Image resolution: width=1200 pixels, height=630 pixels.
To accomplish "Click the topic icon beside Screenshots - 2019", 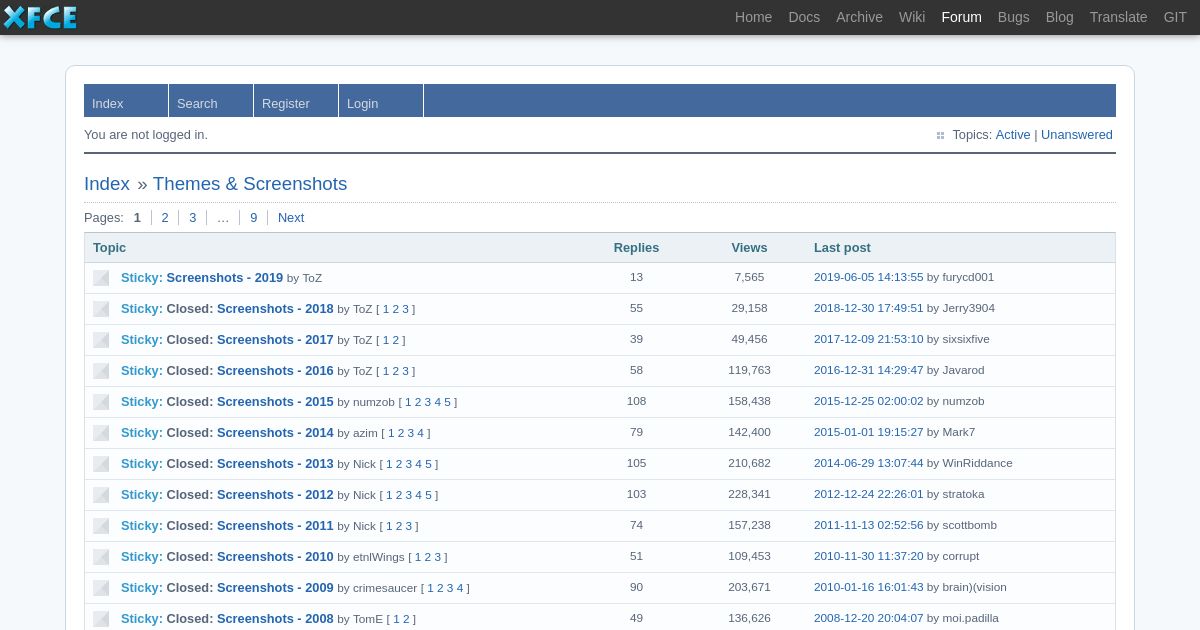I will coord(101,278).
